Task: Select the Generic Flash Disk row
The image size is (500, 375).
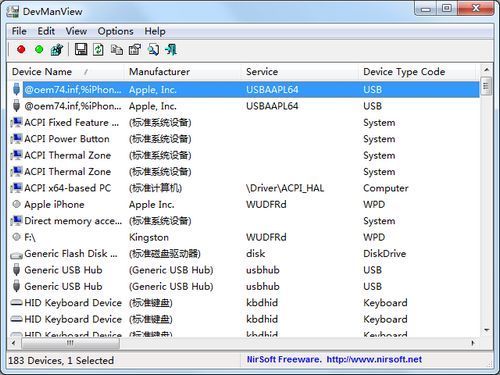Action: click(x=243, y=254)
